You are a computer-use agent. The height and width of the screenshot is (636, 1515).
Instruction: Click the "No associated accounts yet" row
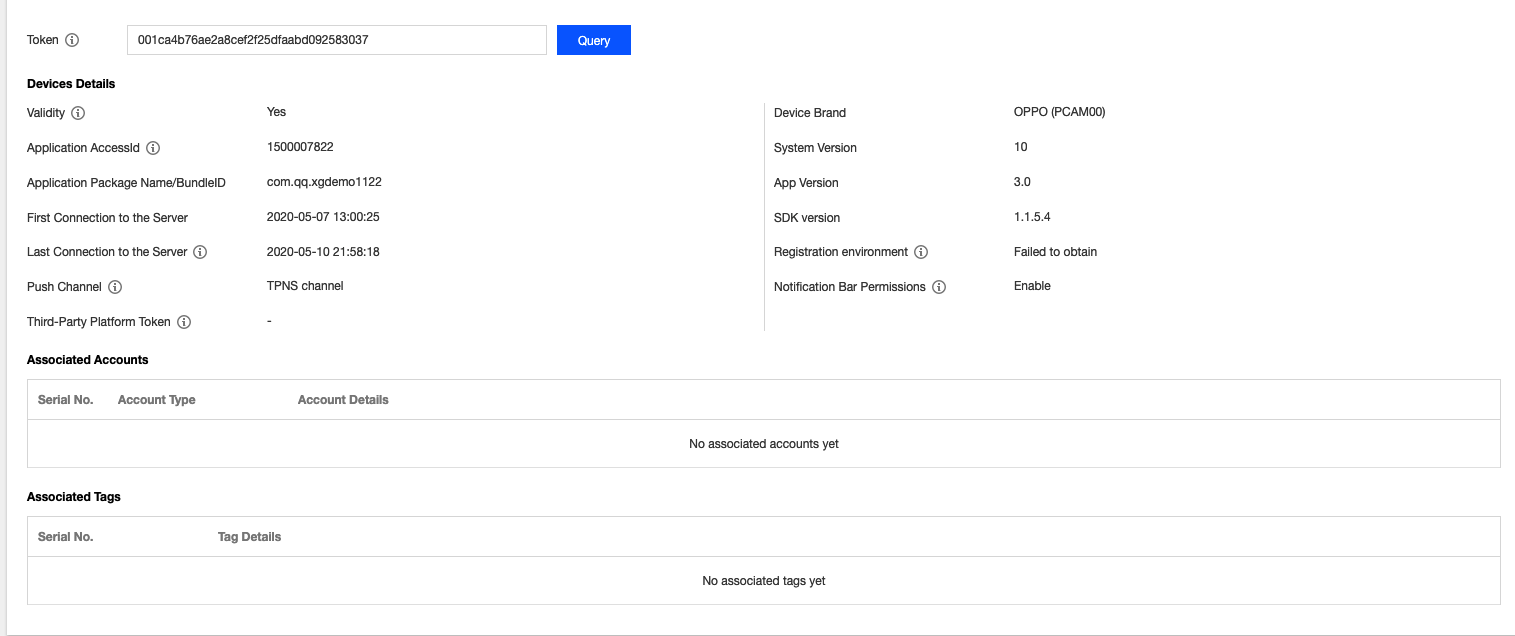[x=763, y=444]
